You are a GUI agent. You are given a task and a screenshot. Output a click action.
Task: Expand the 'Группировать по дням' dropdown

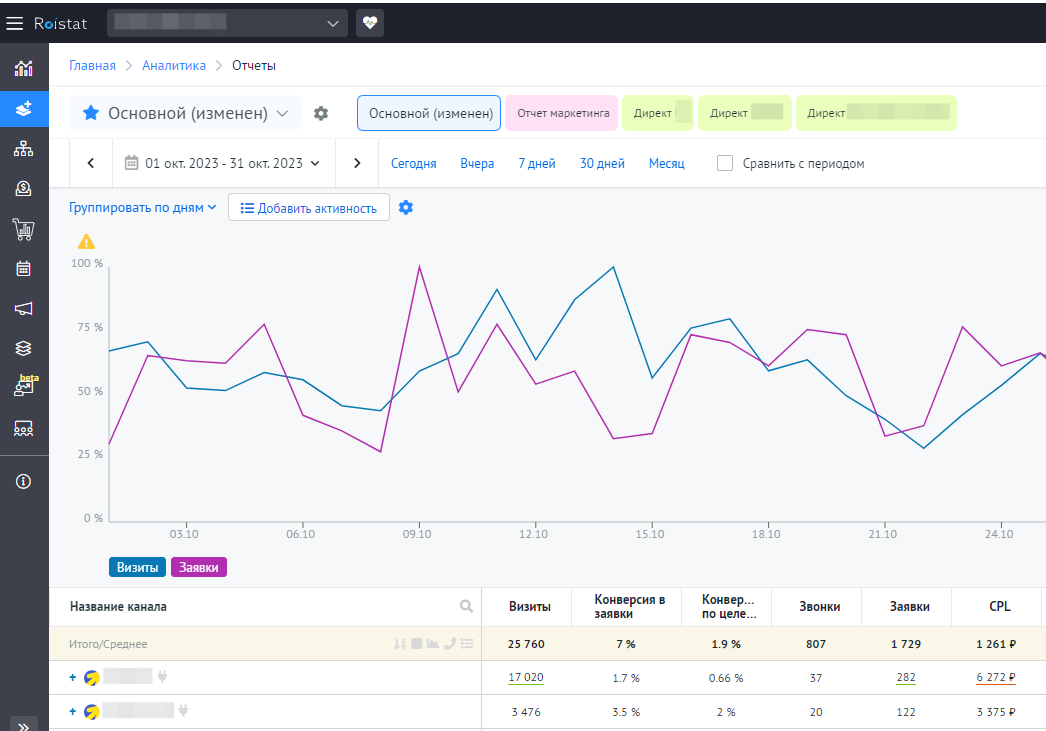click(x=143, y=208)
